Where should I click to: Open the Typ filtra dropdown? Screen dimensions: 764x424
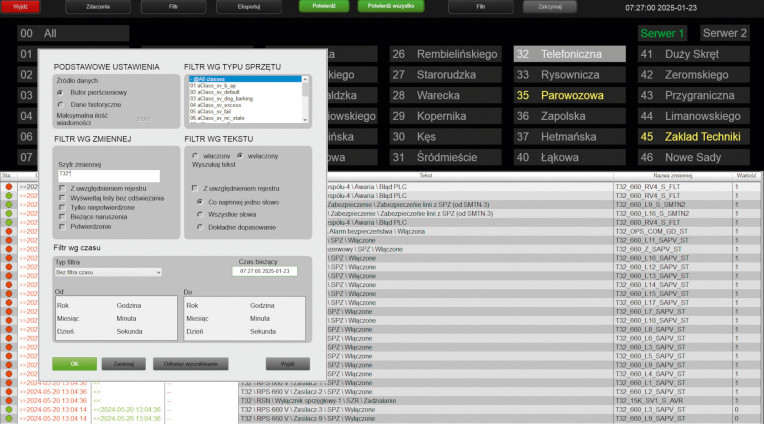click(x=108, y=271)
